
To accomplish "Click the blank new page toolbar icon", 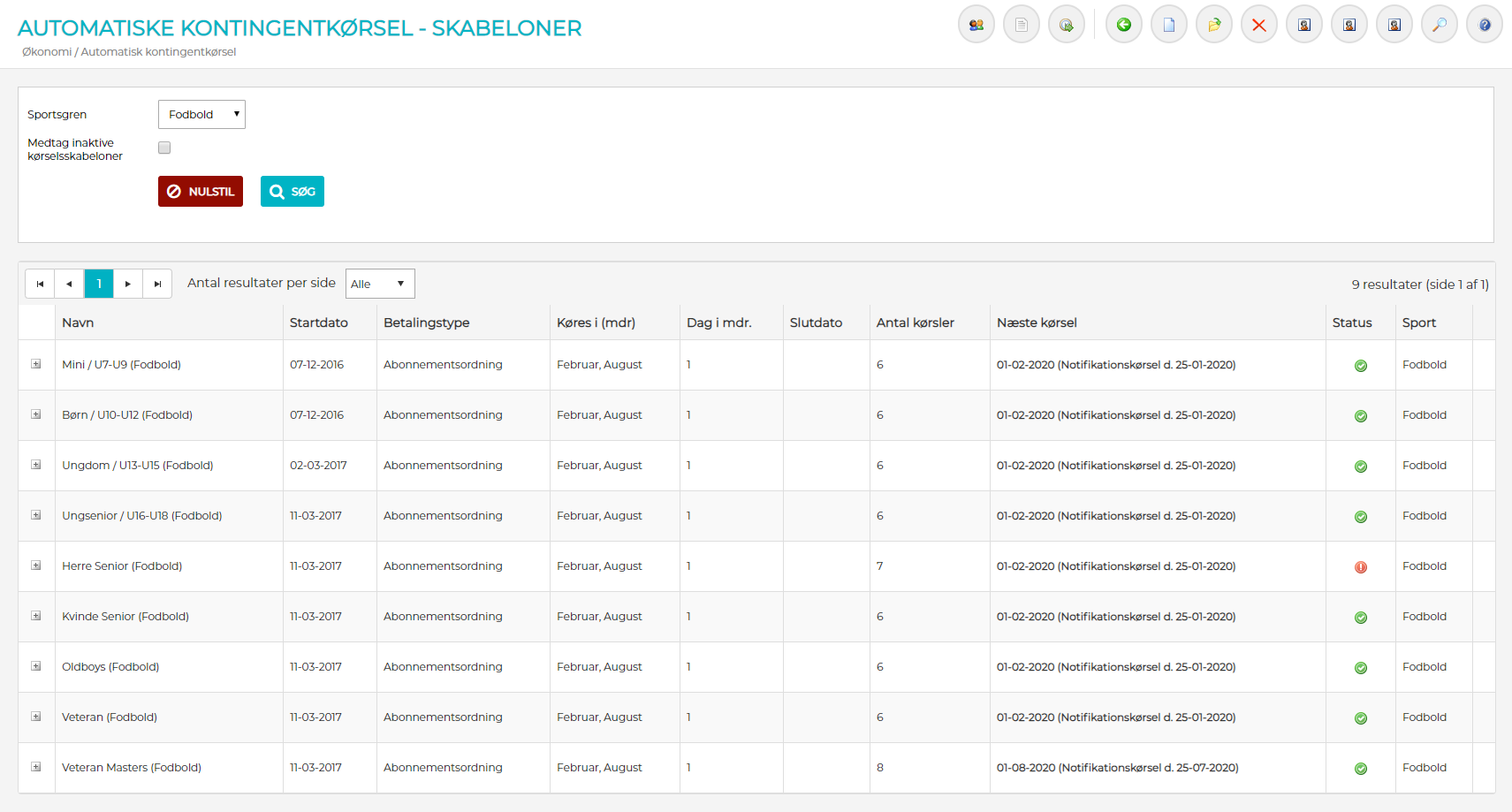I will coord(1168,25).
